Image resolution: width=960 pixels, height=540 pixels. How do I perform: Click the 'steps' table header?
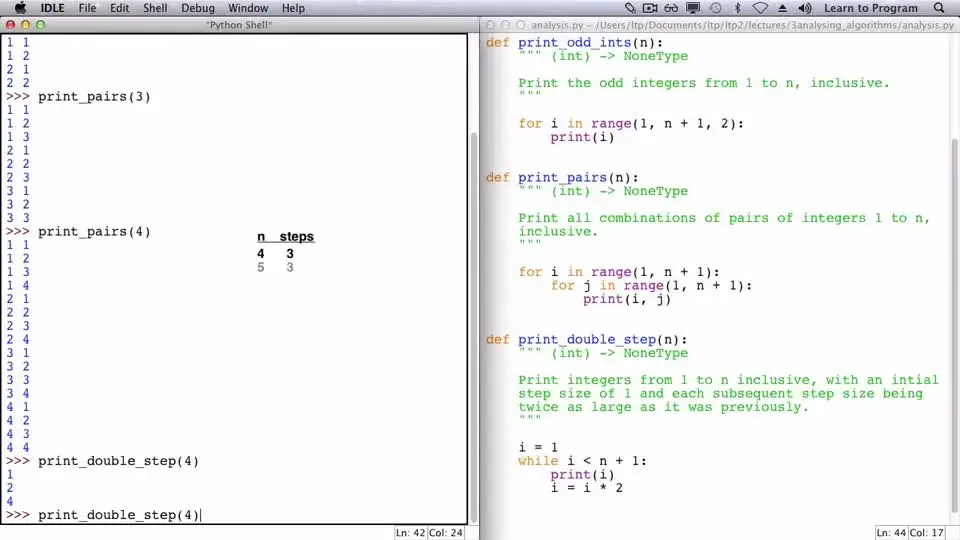click(x=297, y=236)
